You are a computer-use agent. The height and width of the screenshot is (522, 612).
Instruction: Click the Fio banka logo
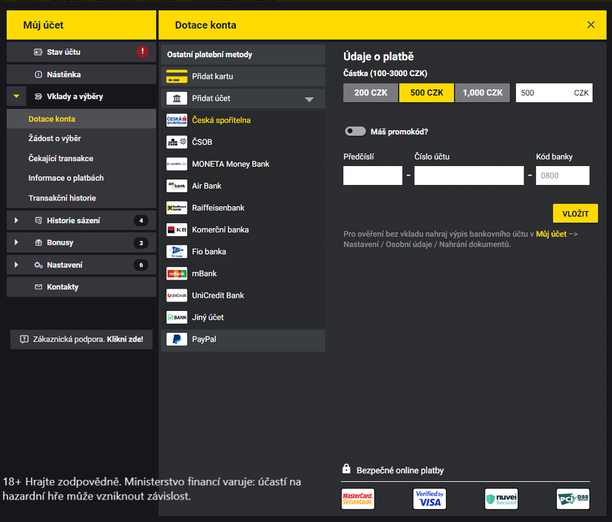tap(176, 251)
